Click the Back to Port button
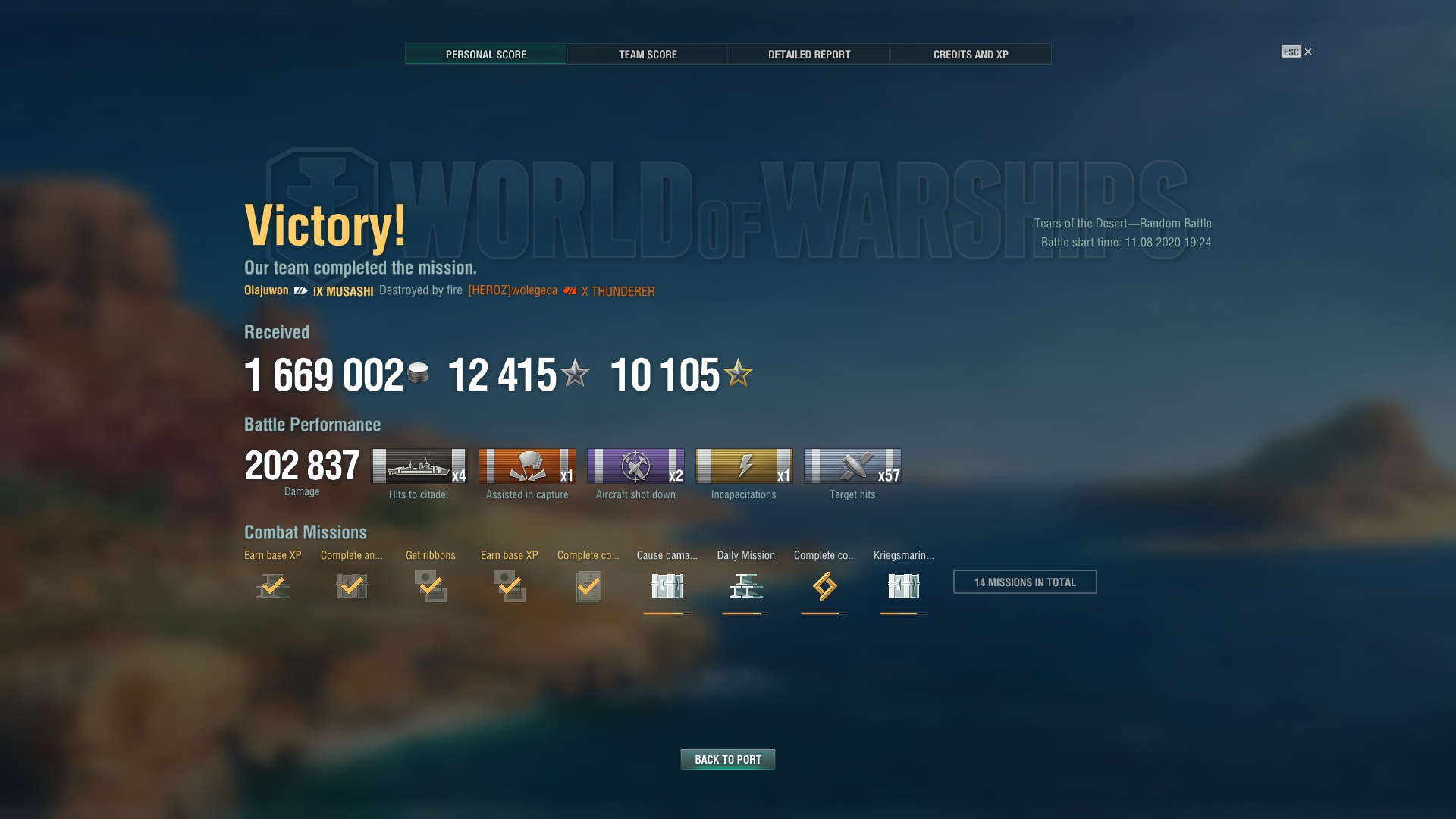This screenshot has height=819, width=1456. tap(728, 759)
